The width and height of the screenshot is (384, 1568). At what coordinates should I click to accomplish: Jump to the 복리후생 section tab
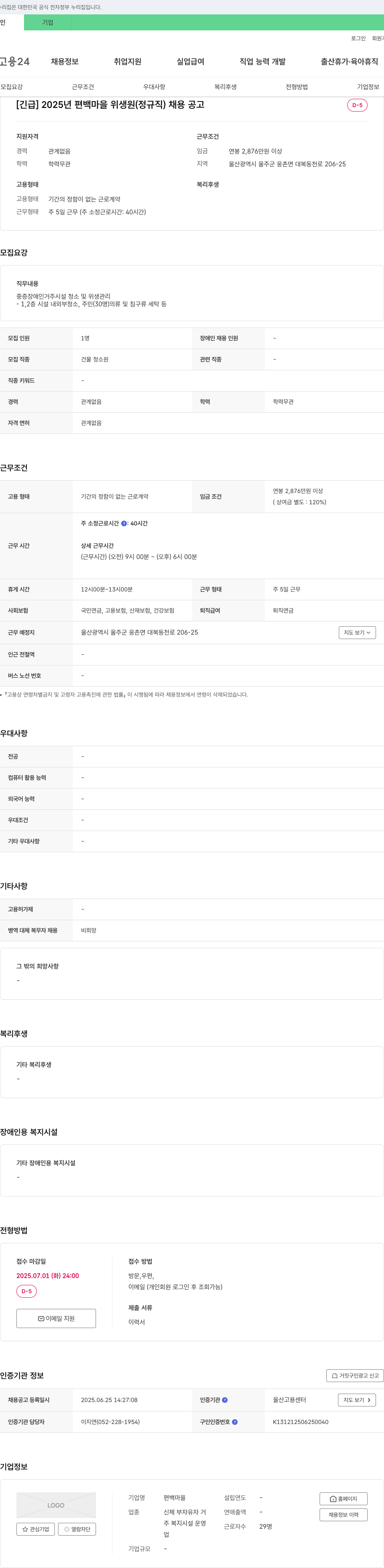click(225, 87)
